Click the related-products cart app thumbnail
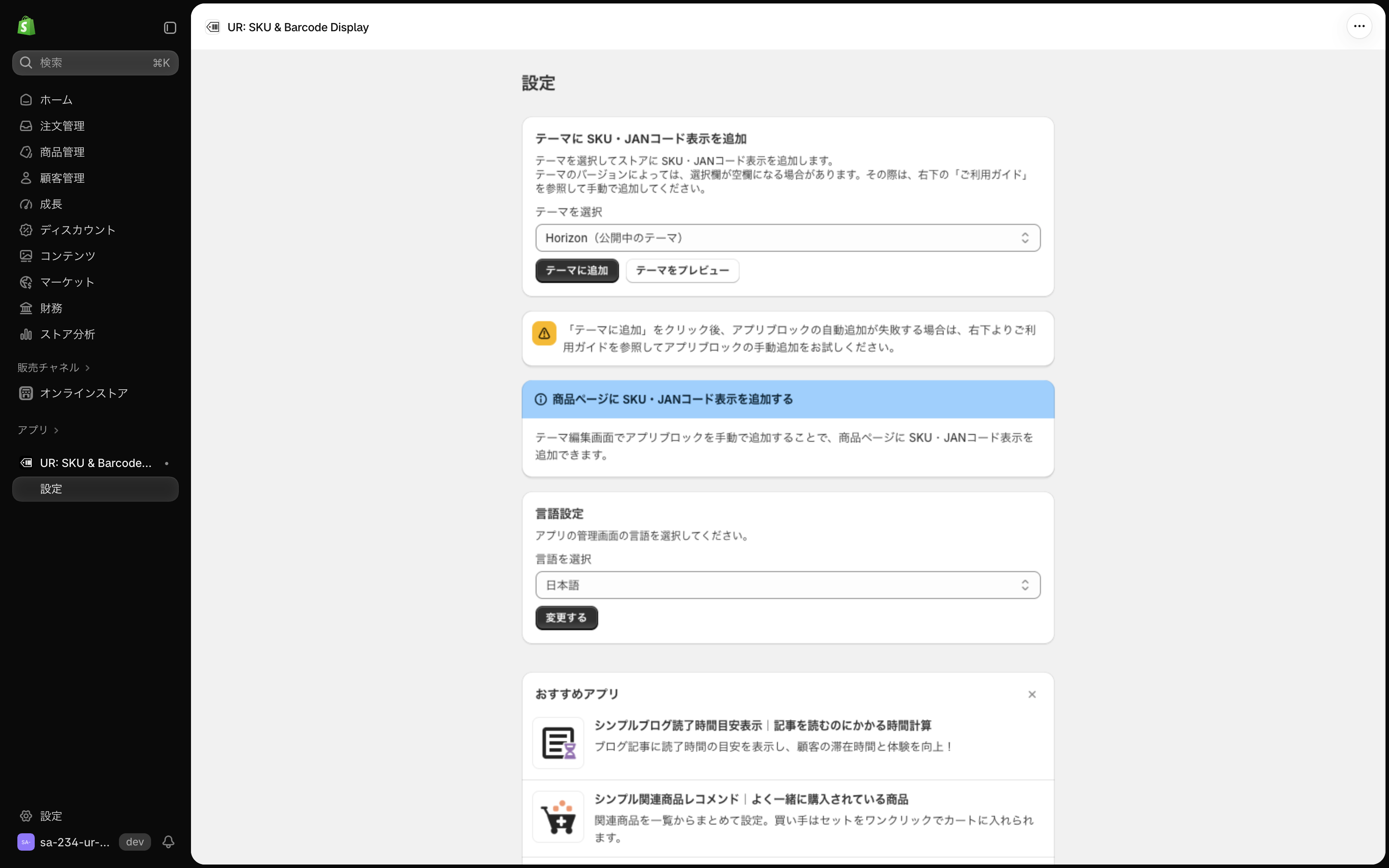The height and width of the screenshot is (868, 1389). 558,817
